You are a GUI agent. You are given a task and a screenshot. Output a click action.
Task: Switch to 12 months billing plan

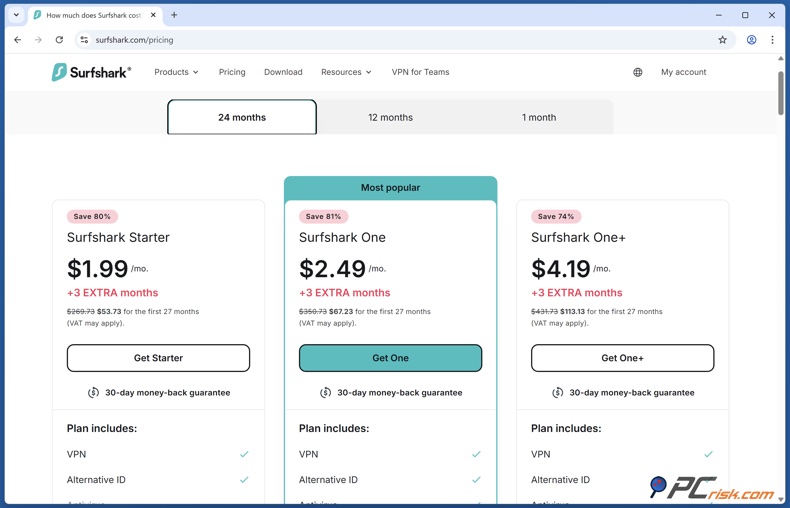pyautogui.click(x=390, y=117)
